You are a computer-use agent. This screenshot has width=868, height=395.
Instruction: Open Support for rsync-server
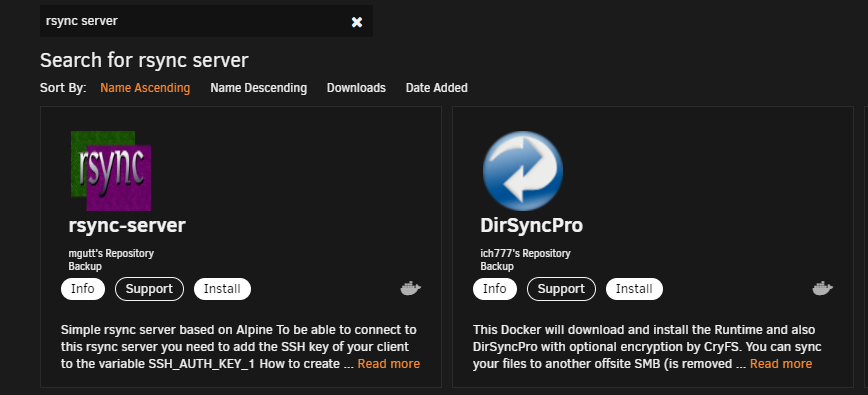coord(149,289)
